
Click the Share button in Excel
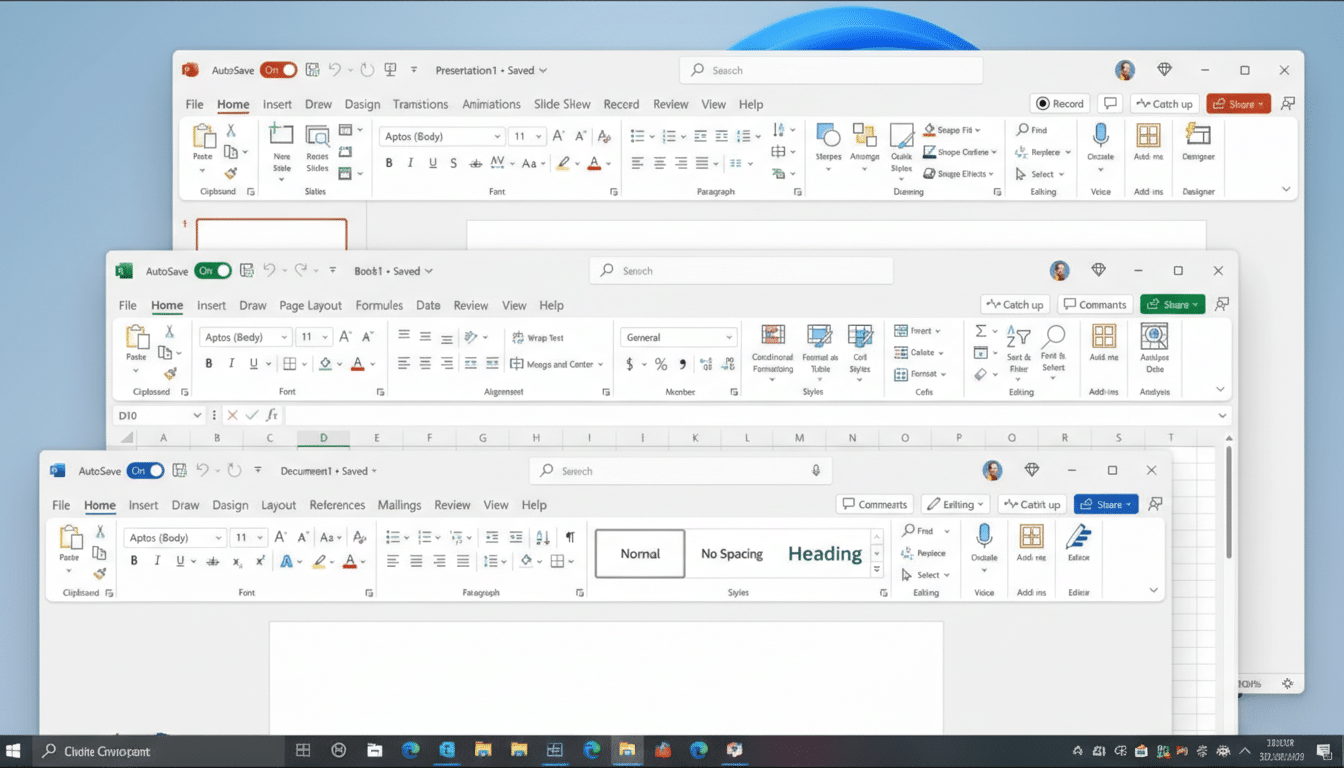[1171, 303]
